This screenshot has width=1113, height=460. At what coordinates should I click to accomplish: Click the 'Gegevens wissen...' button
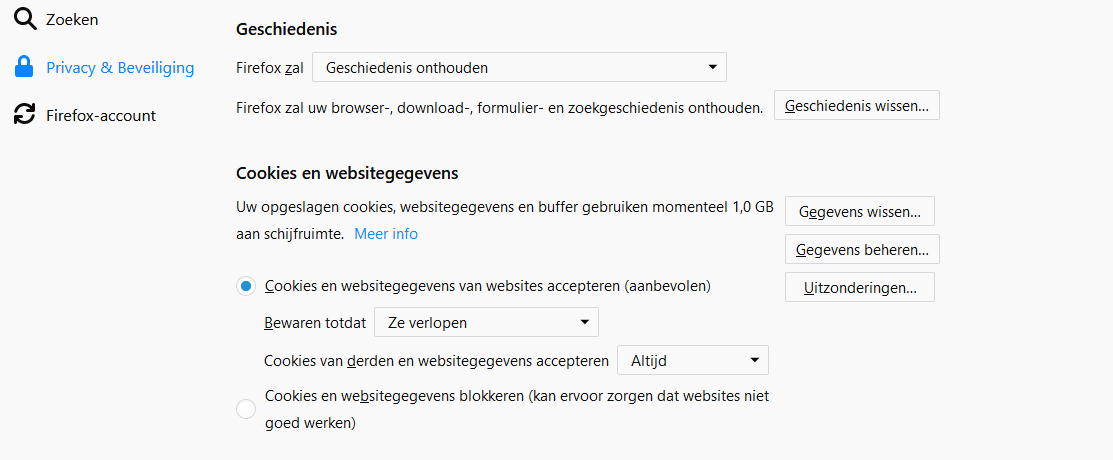[x=860, y=212]
